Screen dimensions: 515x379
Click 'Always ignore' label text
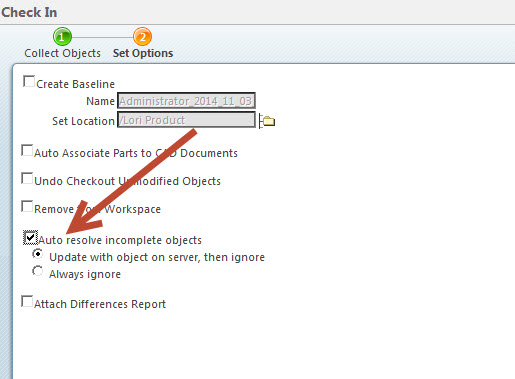point(85,274)
